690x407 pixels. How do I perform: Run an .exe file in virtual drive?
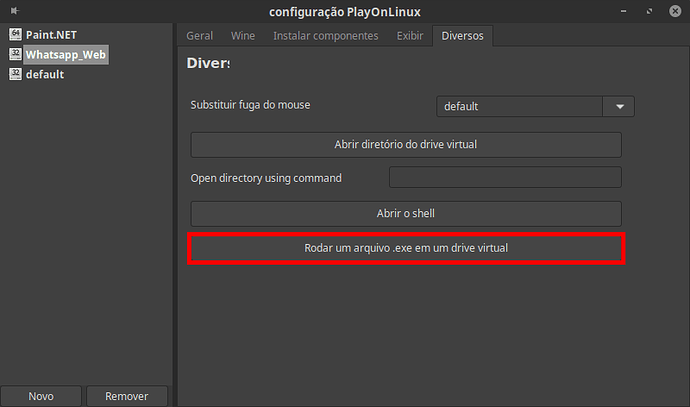[405, 248]
